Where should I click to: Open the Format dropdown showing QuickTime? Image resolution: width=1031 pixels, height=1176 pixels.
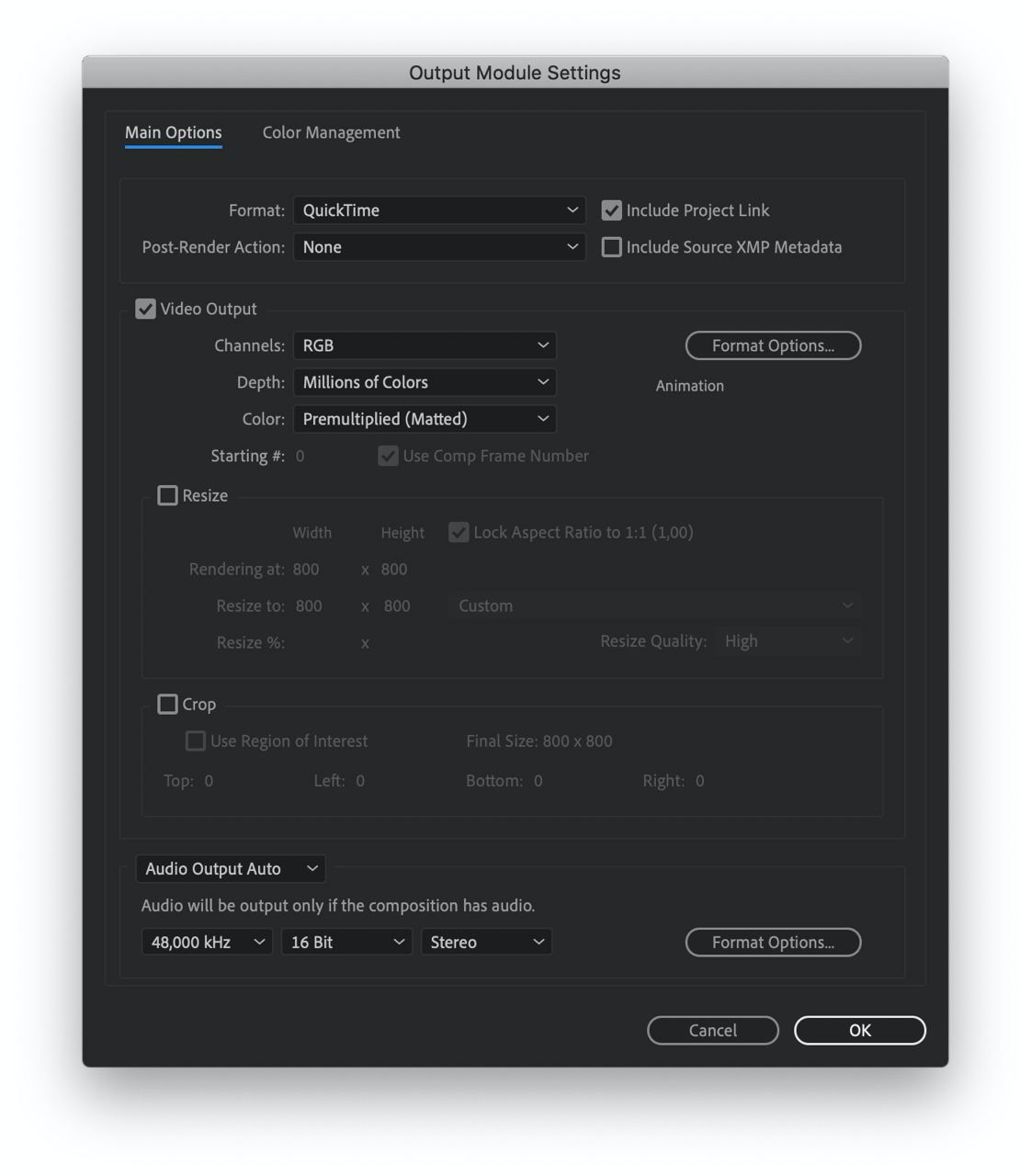439,210
